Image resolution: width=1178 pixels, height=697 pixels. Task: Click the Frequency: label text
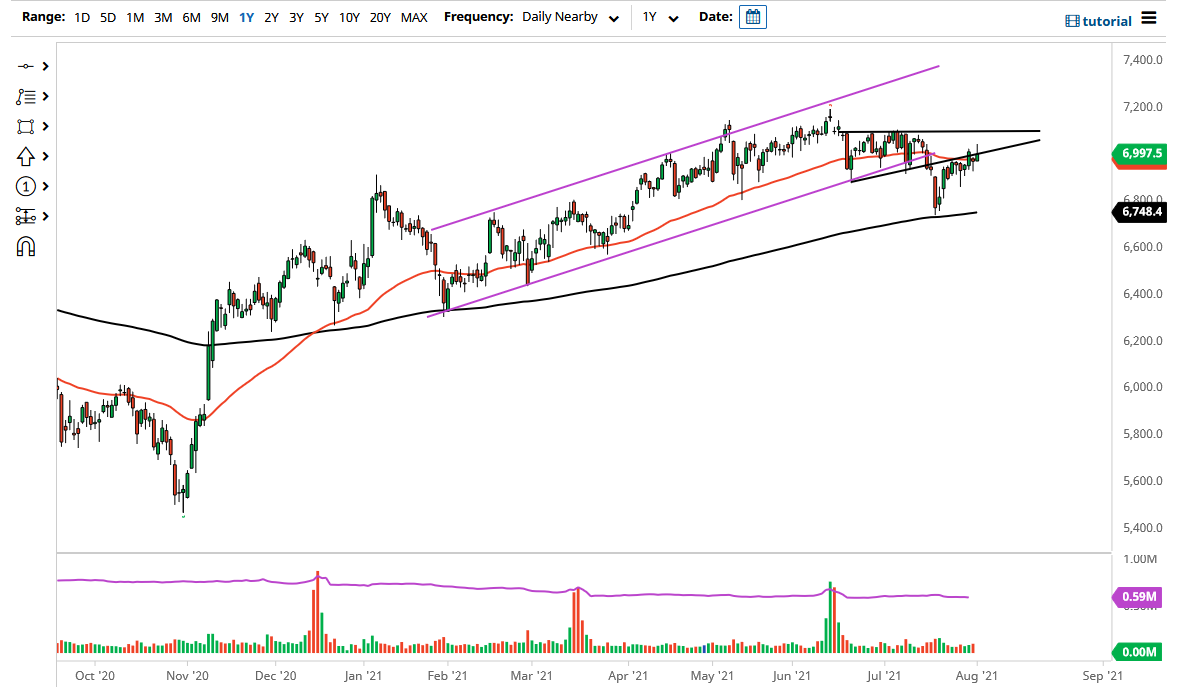[479, 17]
